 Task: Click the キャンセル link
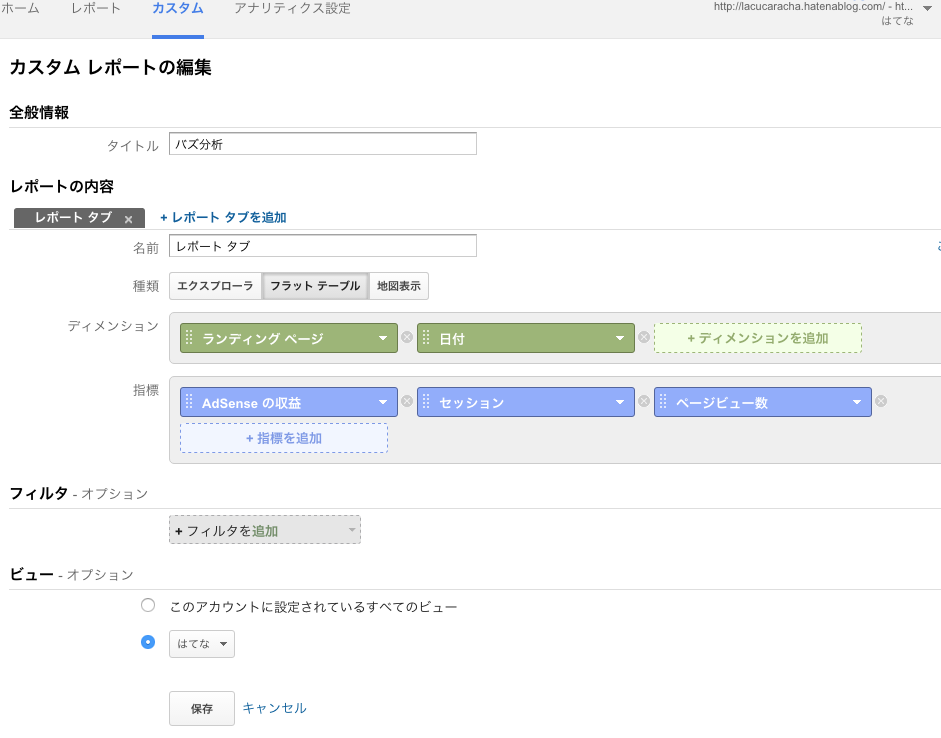coord(275,708)
